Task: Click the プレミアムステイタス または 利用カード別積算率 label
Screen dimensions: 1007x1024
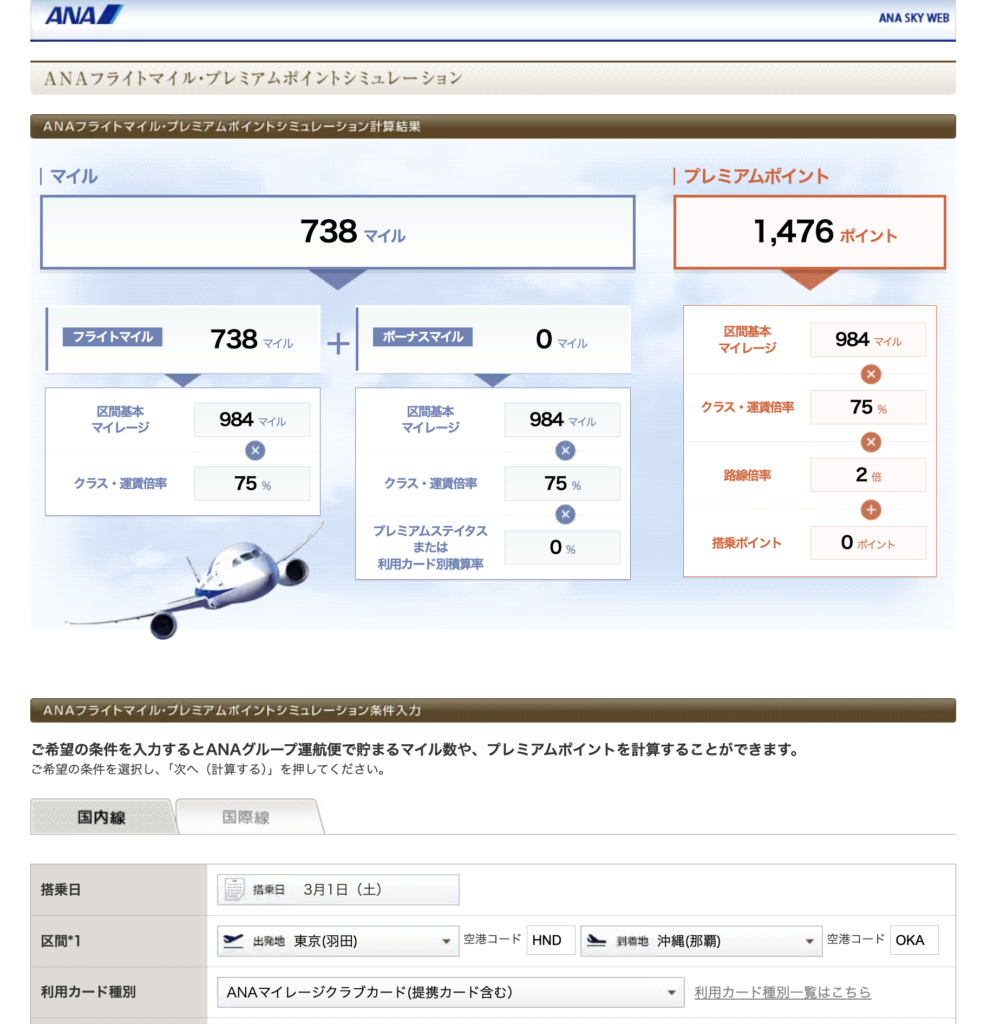Action: tap(430, 547)
